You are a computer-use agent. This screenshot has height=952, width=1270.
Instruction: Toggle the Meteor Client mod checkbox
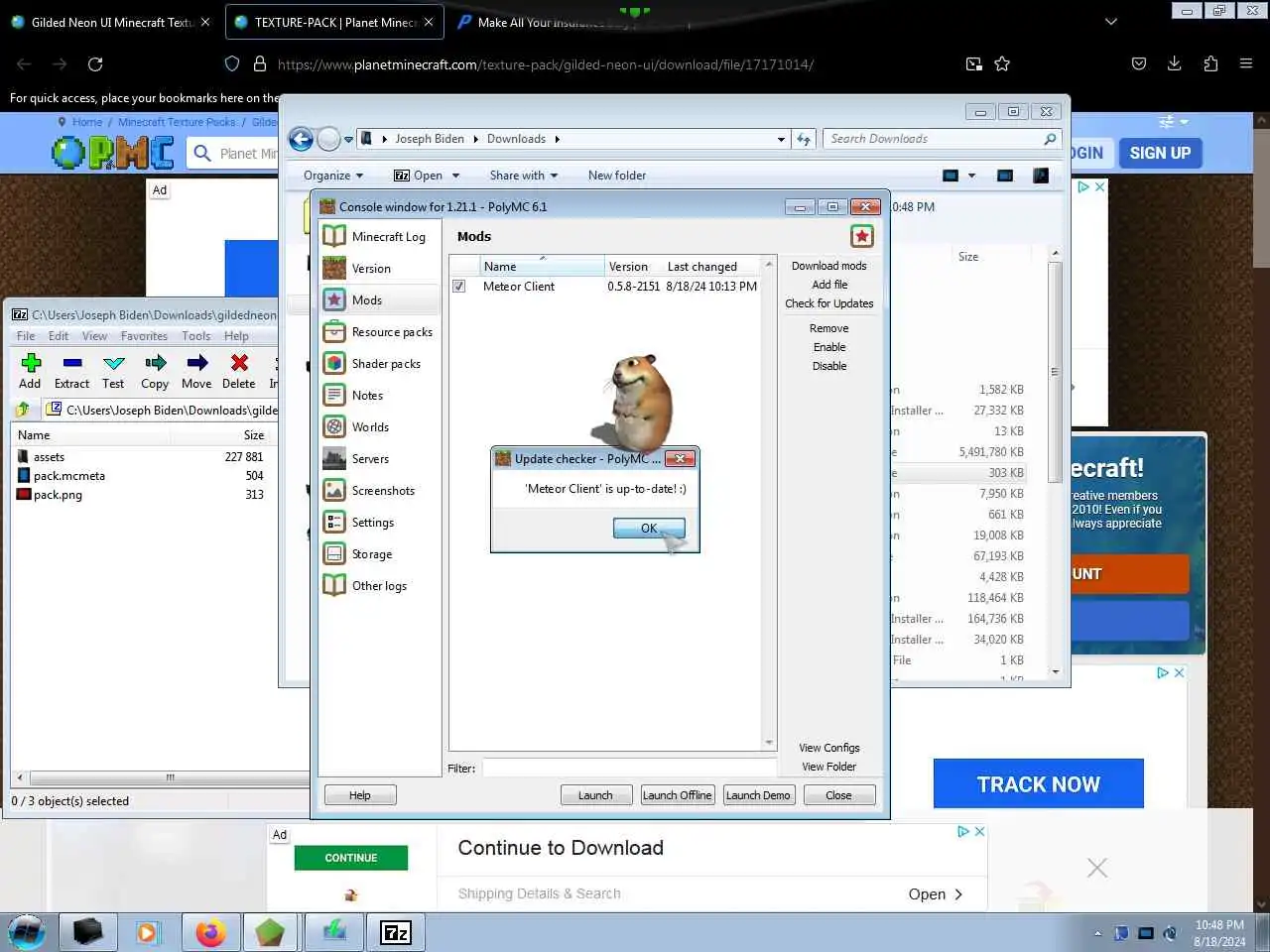[459, 287]
